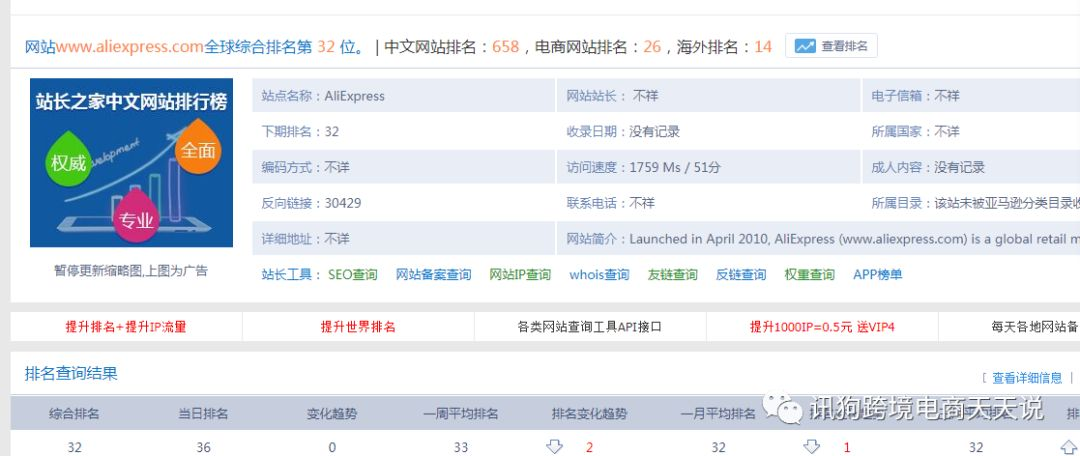This screenshot has height=456, width=1080.
Task: Click 提升排名+提升IP流量 banner link
Action: pyautogui.click(x=126, y=327)
